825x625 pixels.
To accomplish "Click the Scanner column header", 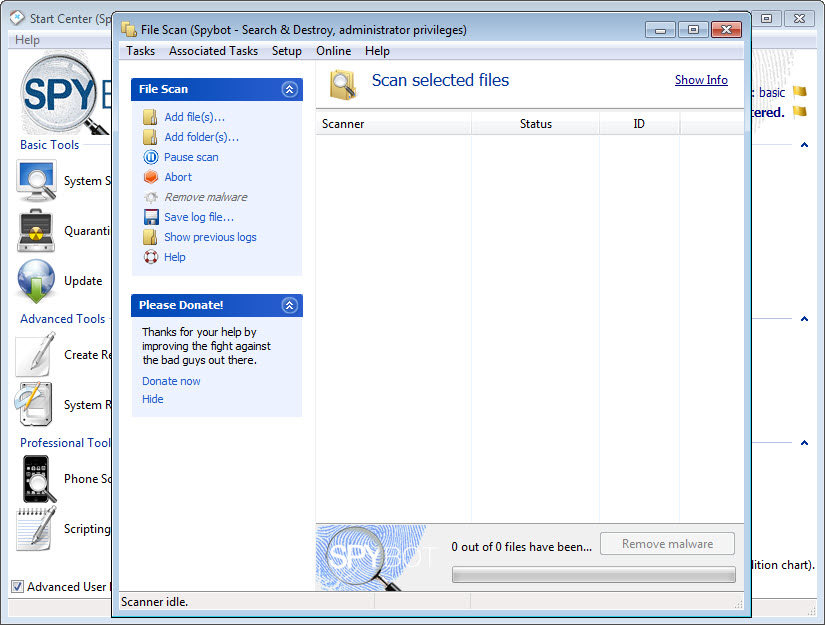I will pos(394,124).
